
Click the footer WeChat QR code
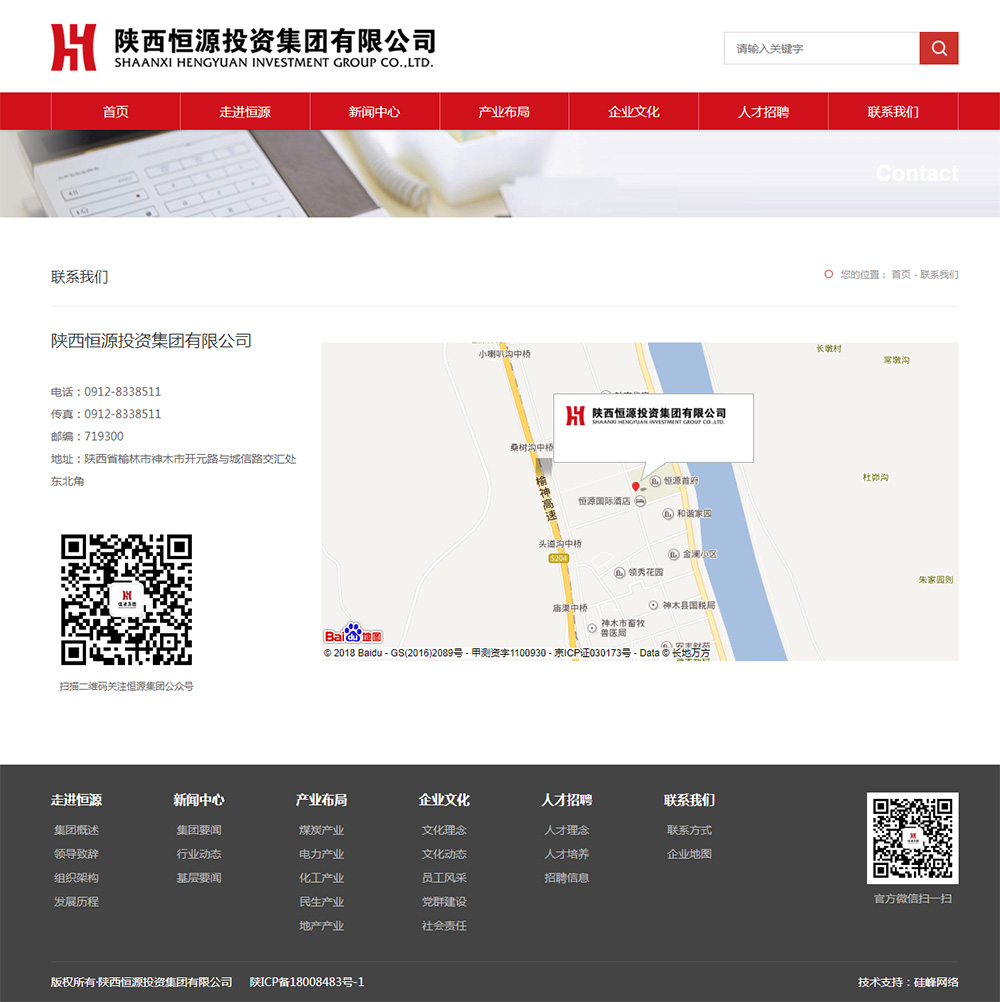coord(912,838)
